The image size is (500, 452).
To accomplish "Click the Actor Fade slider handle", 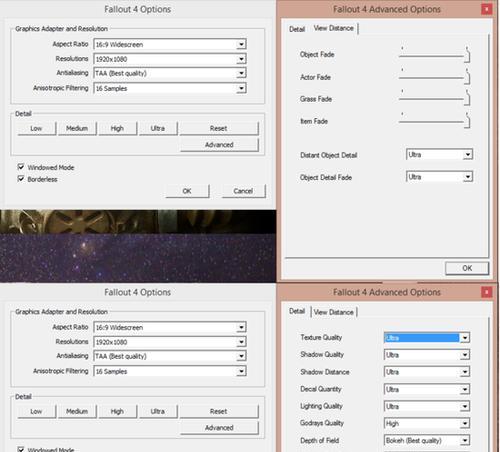I will (x=467, y=77).
